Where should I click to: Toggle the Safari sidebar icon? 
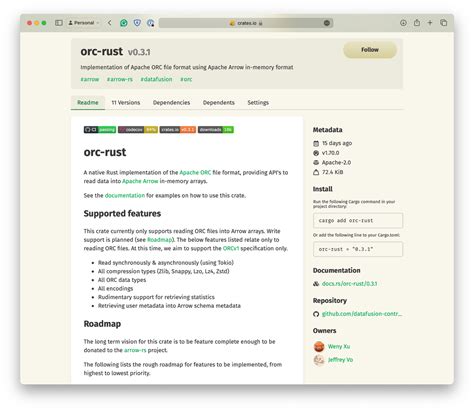coord(59,23)
